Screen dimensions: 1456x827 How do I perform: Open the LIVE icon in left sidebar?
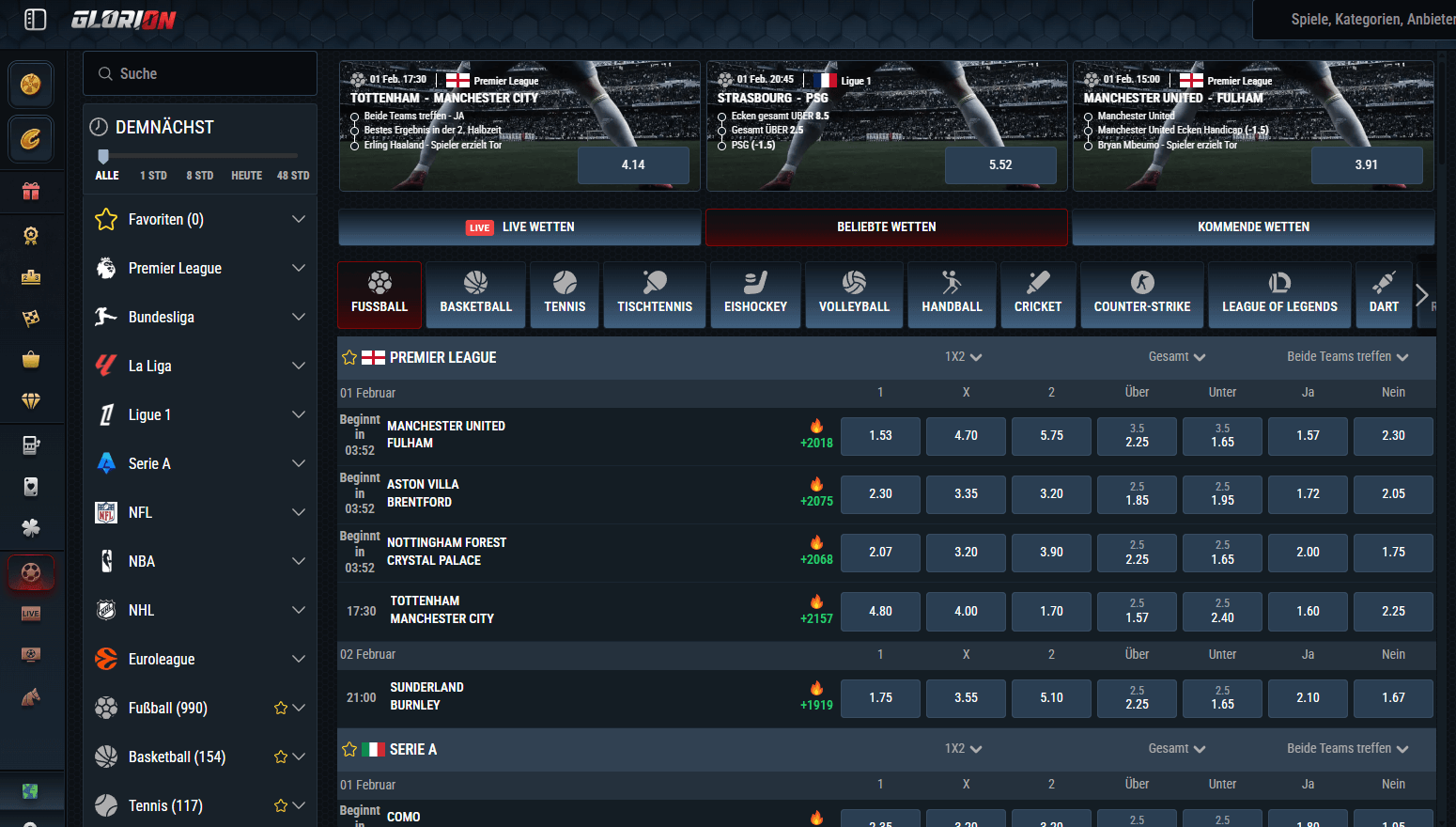coord(31,614)
